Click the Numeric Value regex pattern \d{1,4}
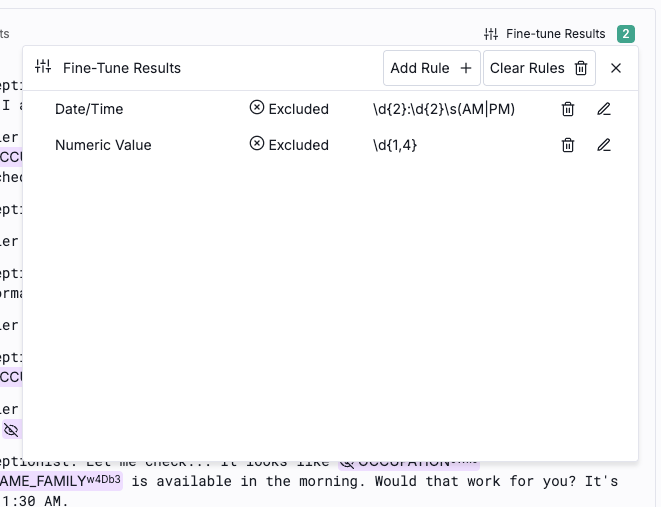 click(395, 145)
